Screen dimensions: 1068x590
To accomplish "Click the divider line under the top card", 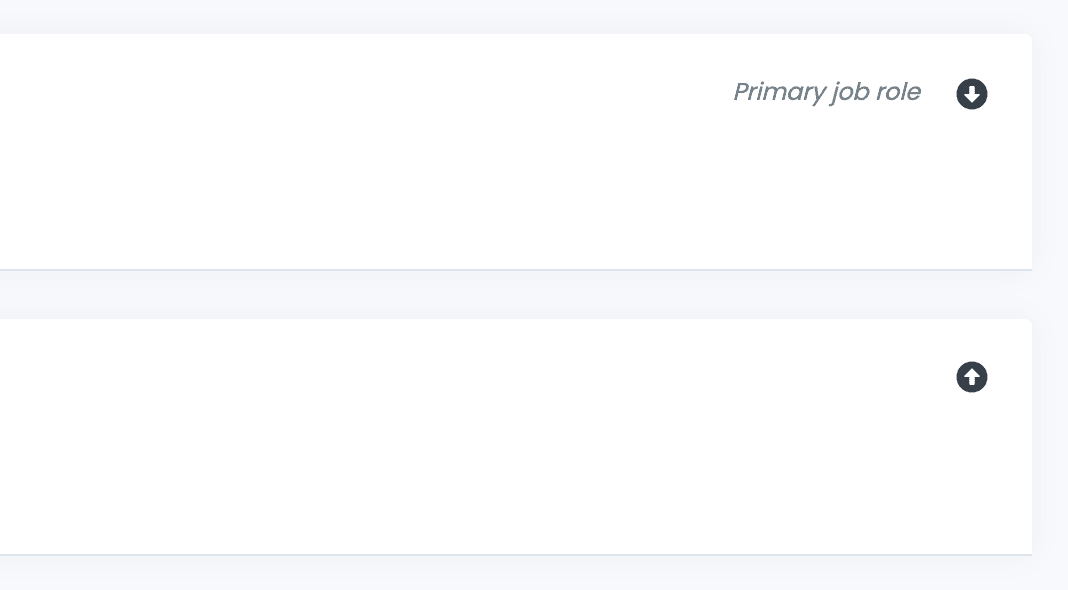I will (x=500, y=270).
